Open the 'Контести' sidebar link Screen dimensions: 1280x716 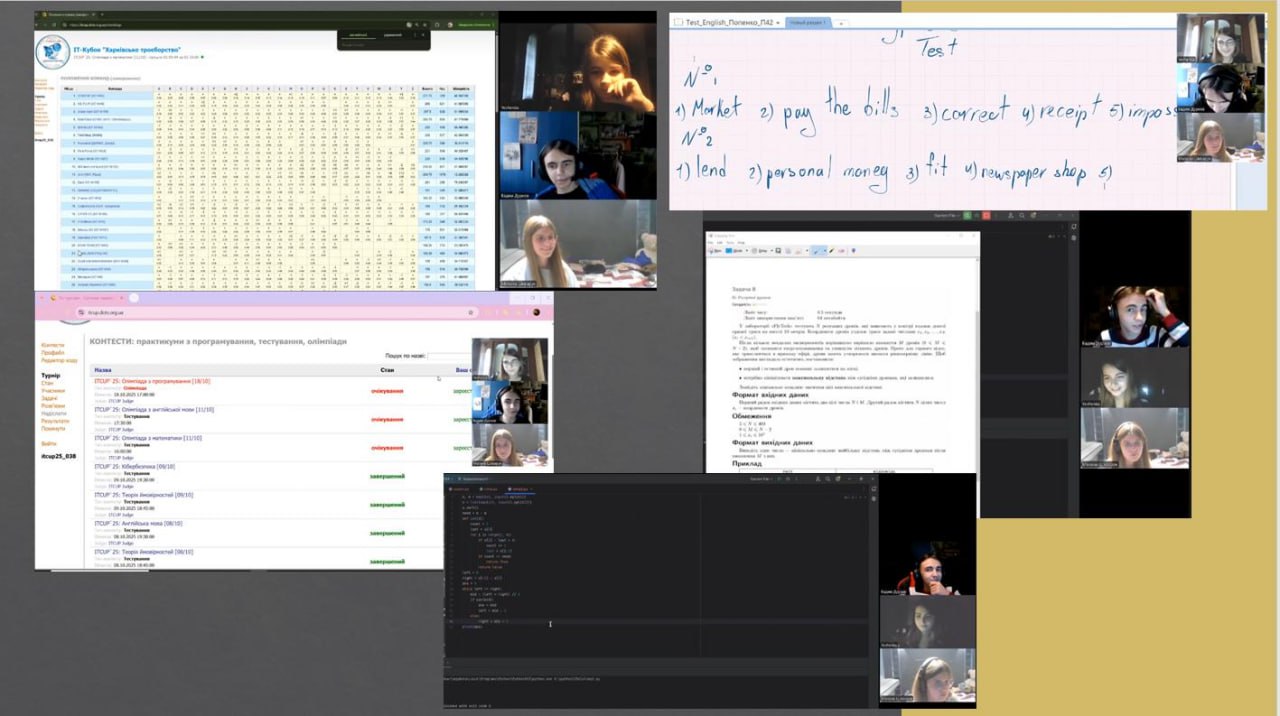(52, 345)
